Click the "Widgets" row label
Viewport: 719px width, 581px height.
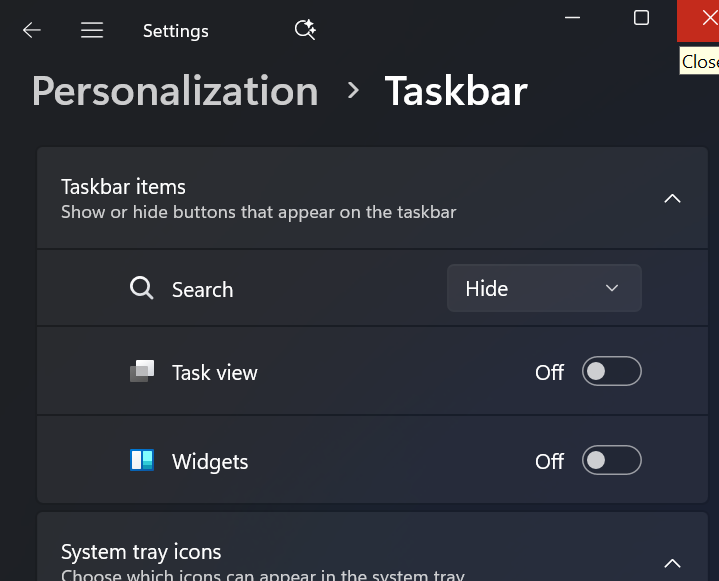pyautogui.click(x=210, y=462)
